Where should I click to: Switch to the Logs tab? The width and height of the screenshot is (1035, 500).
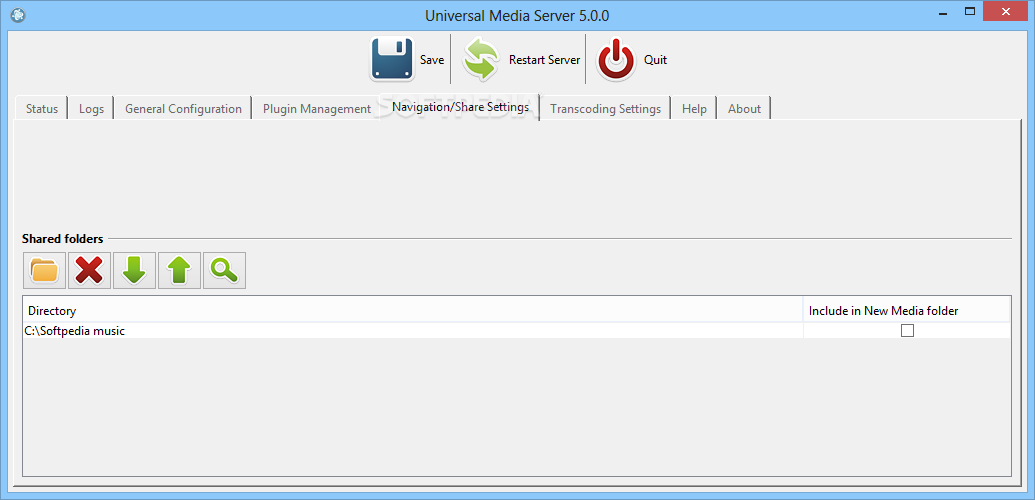click(x=91, y=109)
